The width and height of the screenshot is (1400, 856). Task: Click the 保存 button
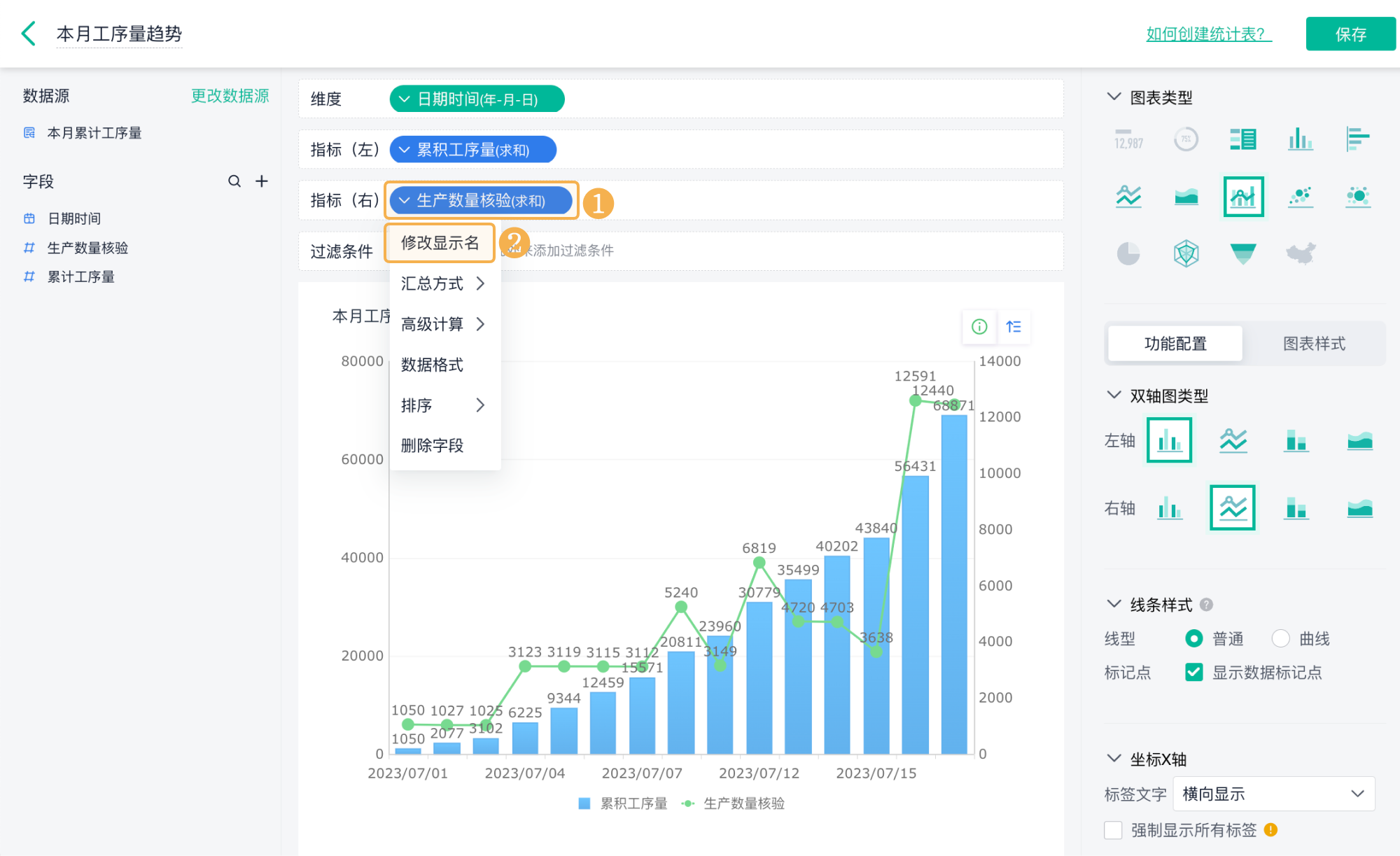[1350, 34]
